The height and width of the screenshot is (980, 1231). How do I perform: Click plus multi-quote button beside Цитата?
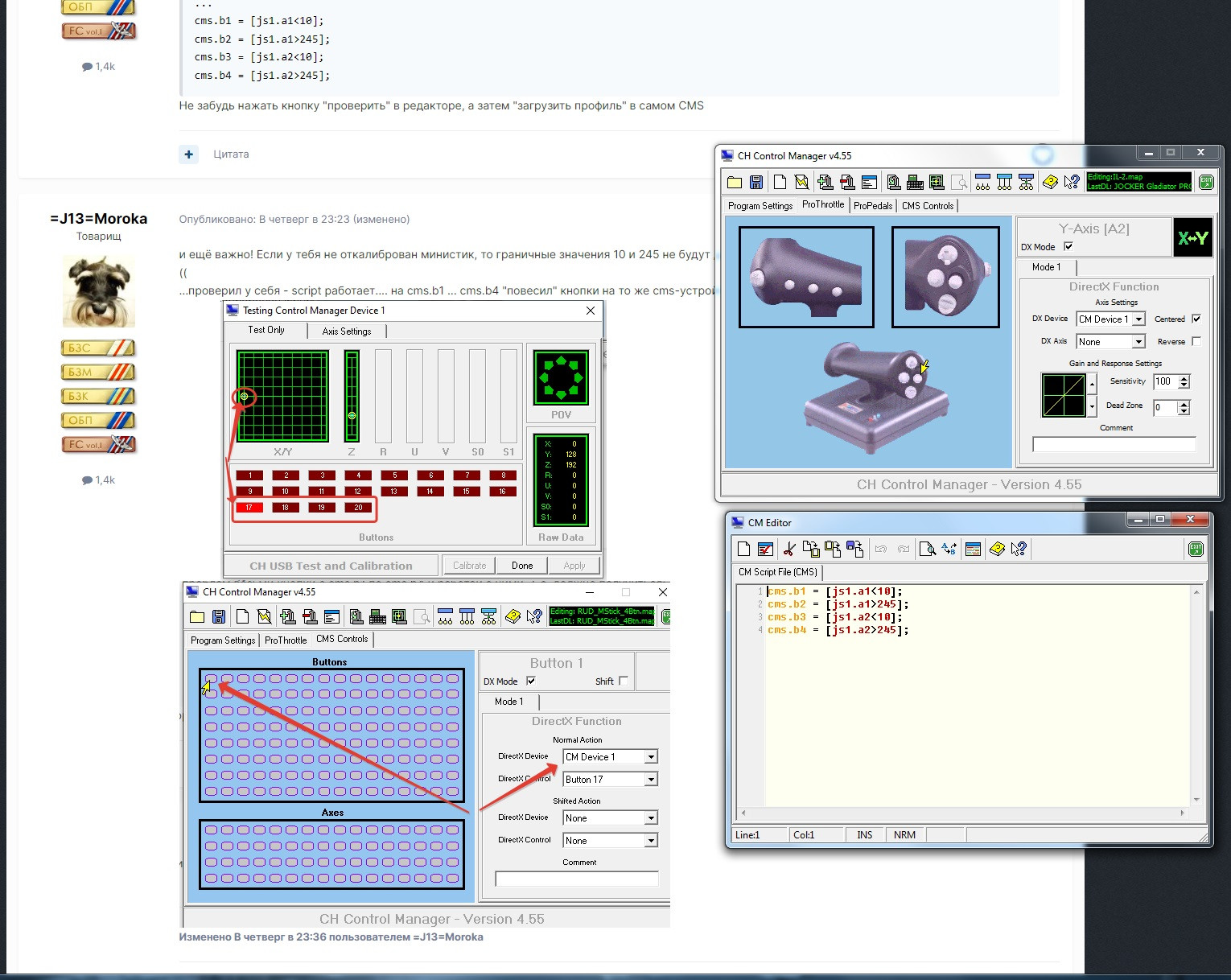[188, 154]
